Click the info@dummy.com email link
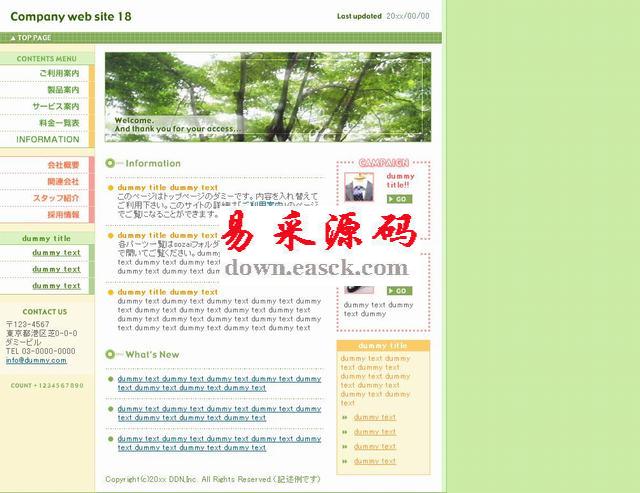 36,360
